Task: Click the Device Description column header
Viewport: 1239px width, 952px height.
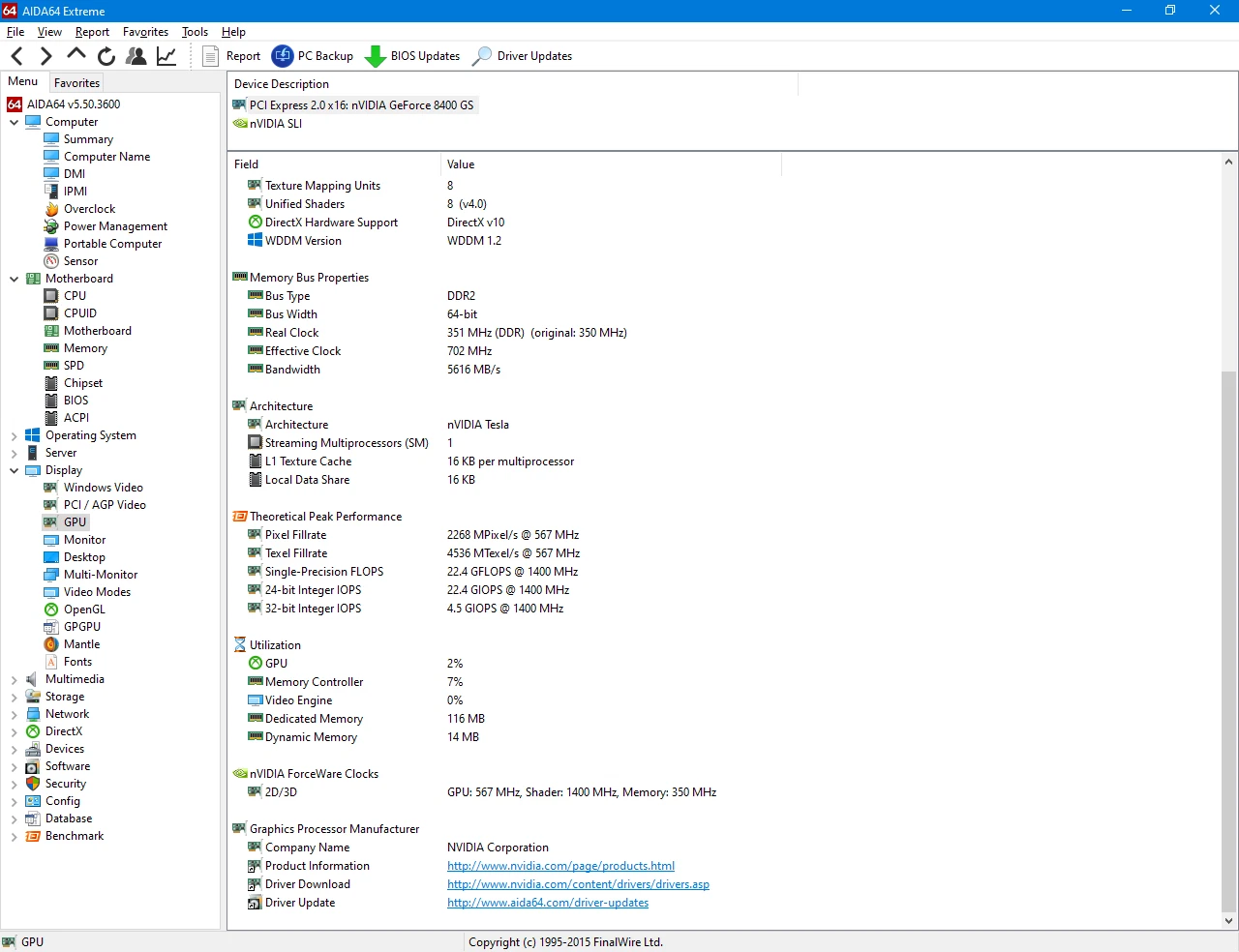Action: click(x=513, y=84)
